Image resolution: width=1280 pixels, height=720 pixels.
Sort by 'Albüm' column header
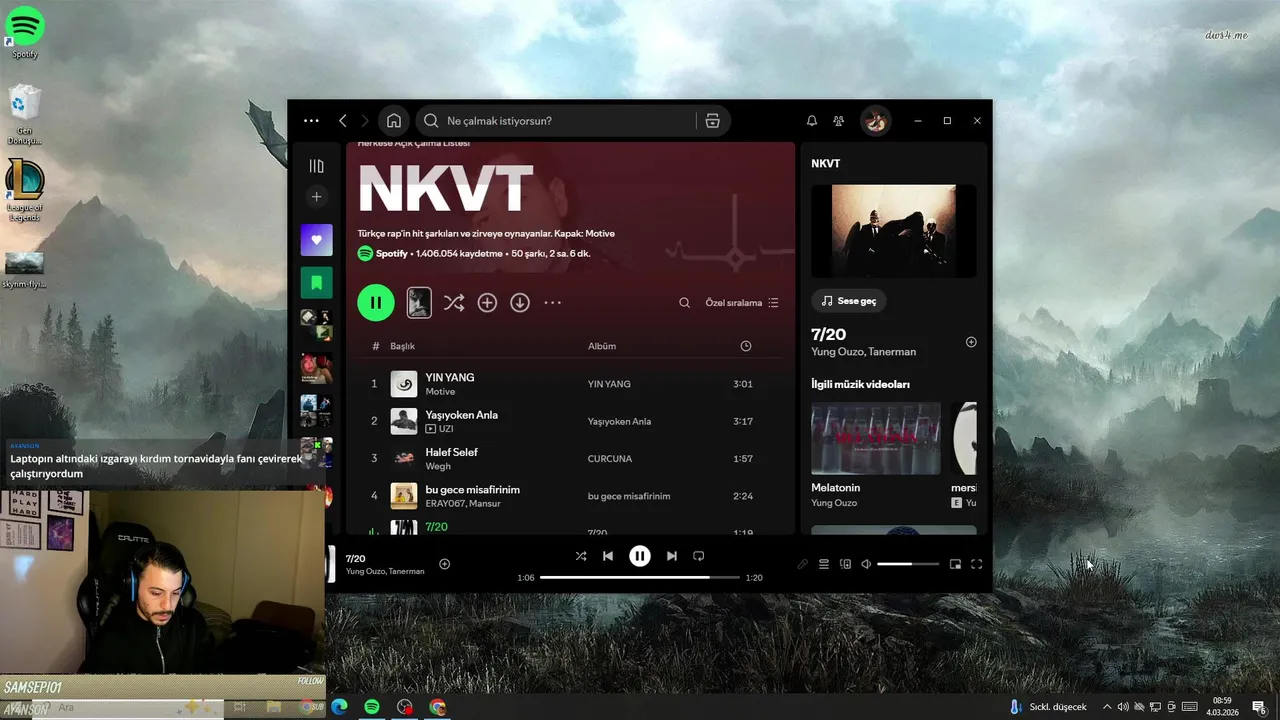(x=602, y=346)
